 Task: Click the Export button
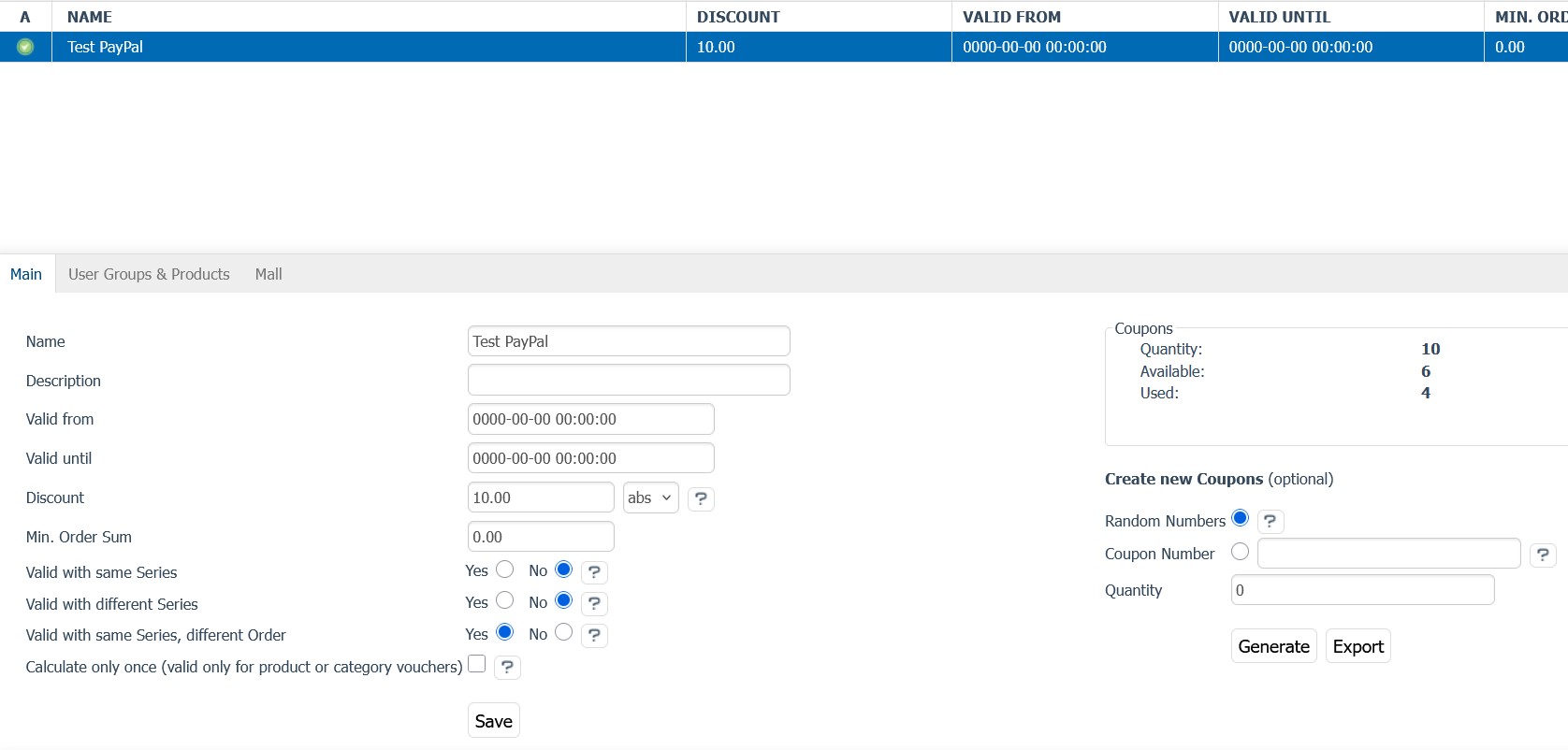point(1357,646)
